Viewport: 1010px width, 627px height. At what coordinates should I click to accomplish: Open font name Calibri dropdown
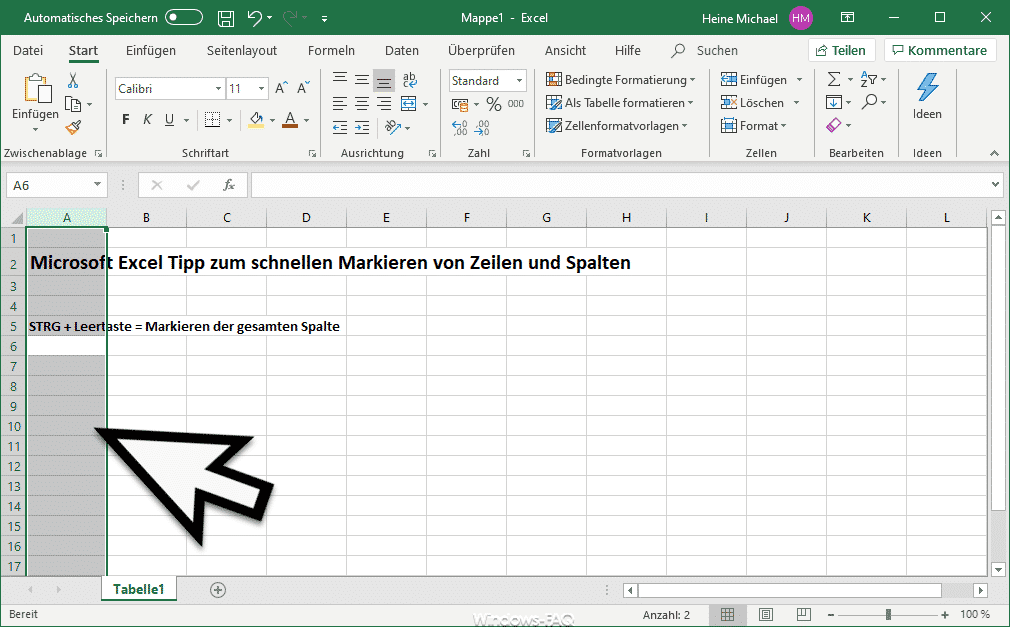click(x=218, y=88)
